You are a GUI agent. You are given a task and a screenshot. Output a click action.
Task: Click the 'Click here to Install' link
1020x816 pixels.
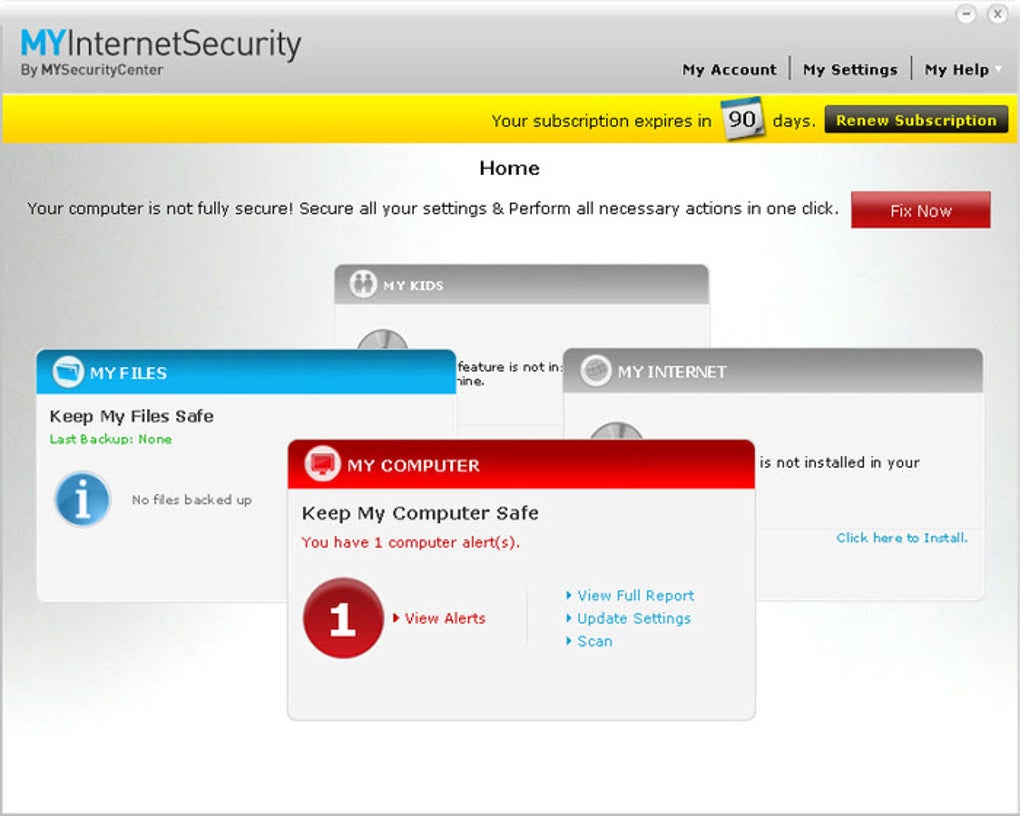tap(902, 537)
